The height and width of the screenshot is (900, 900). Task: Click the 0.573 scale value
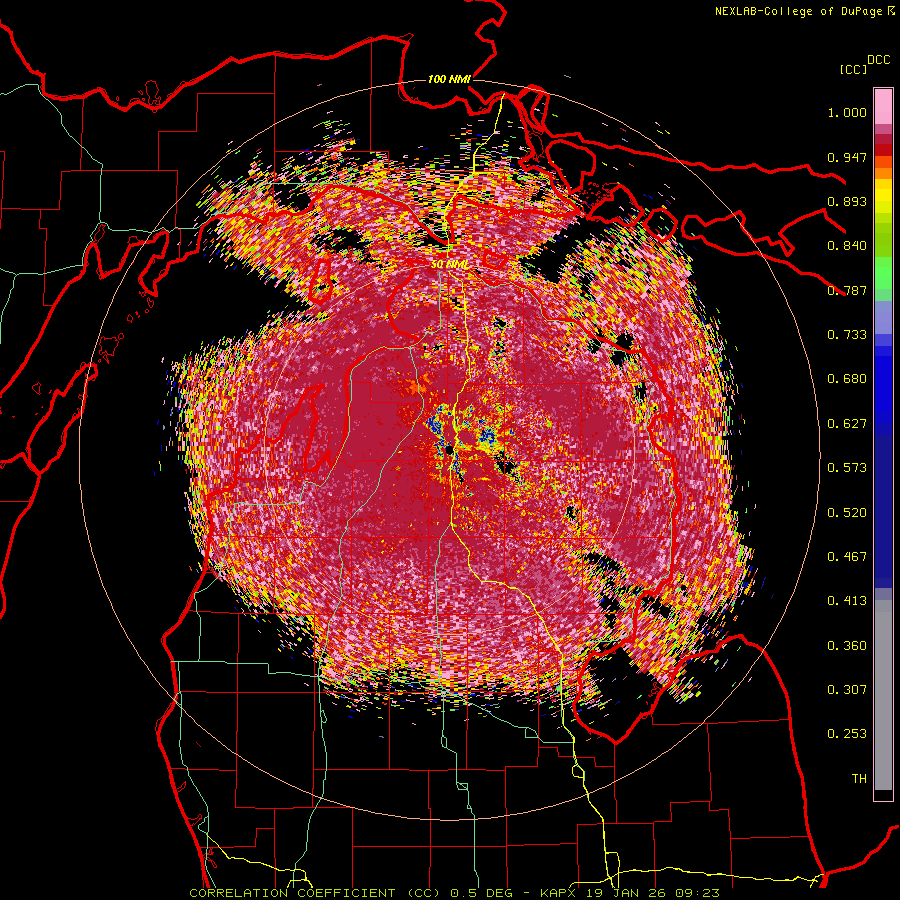847,468
